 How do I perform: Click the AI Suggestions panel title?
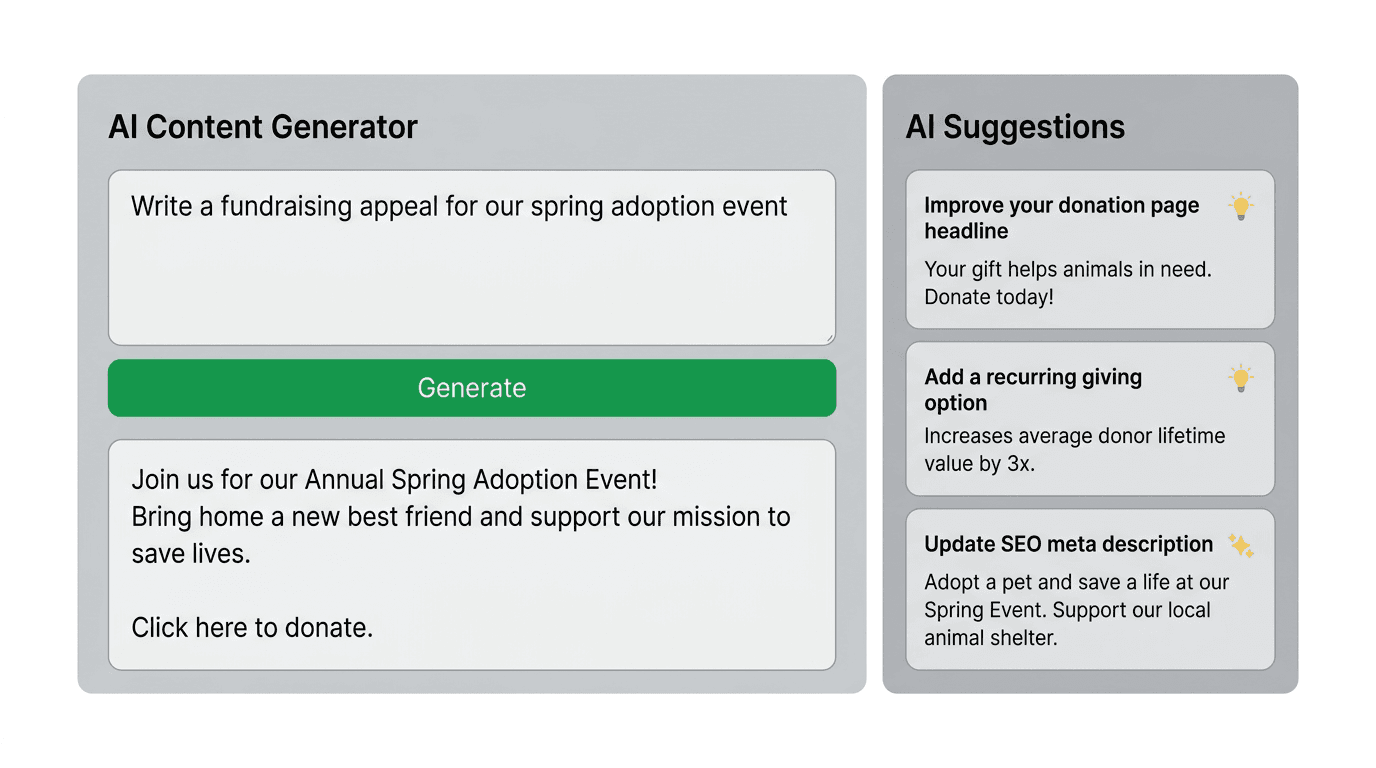[1015, 127]
